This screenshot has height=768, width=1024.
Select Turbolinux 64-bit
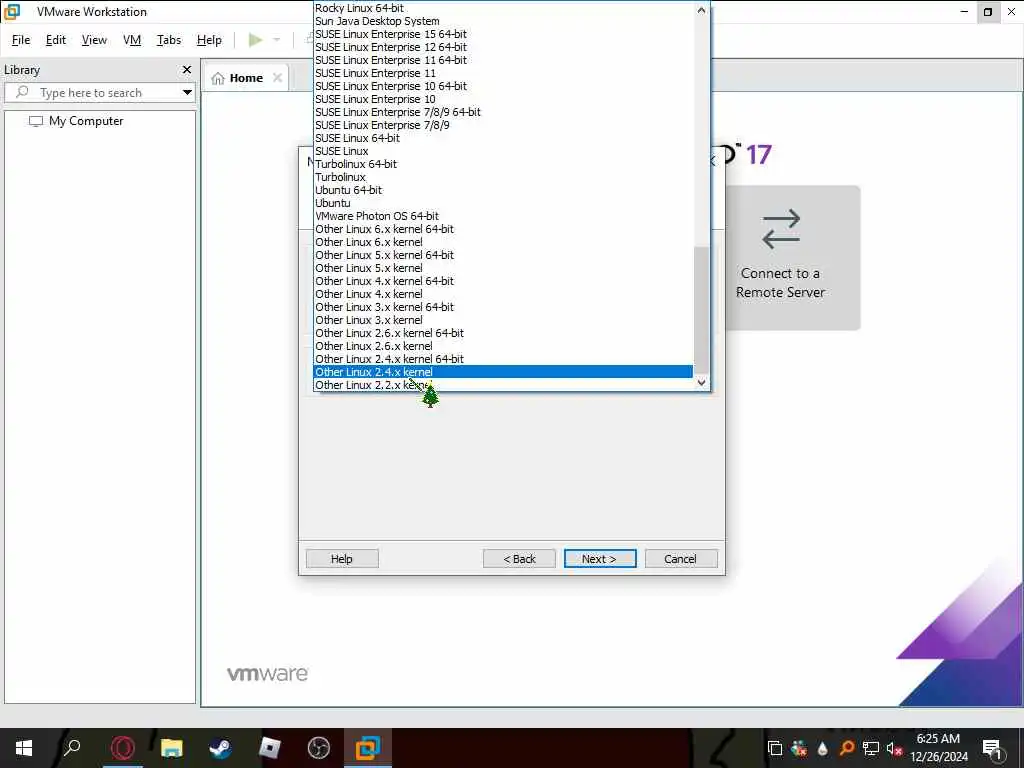point(503,164)
